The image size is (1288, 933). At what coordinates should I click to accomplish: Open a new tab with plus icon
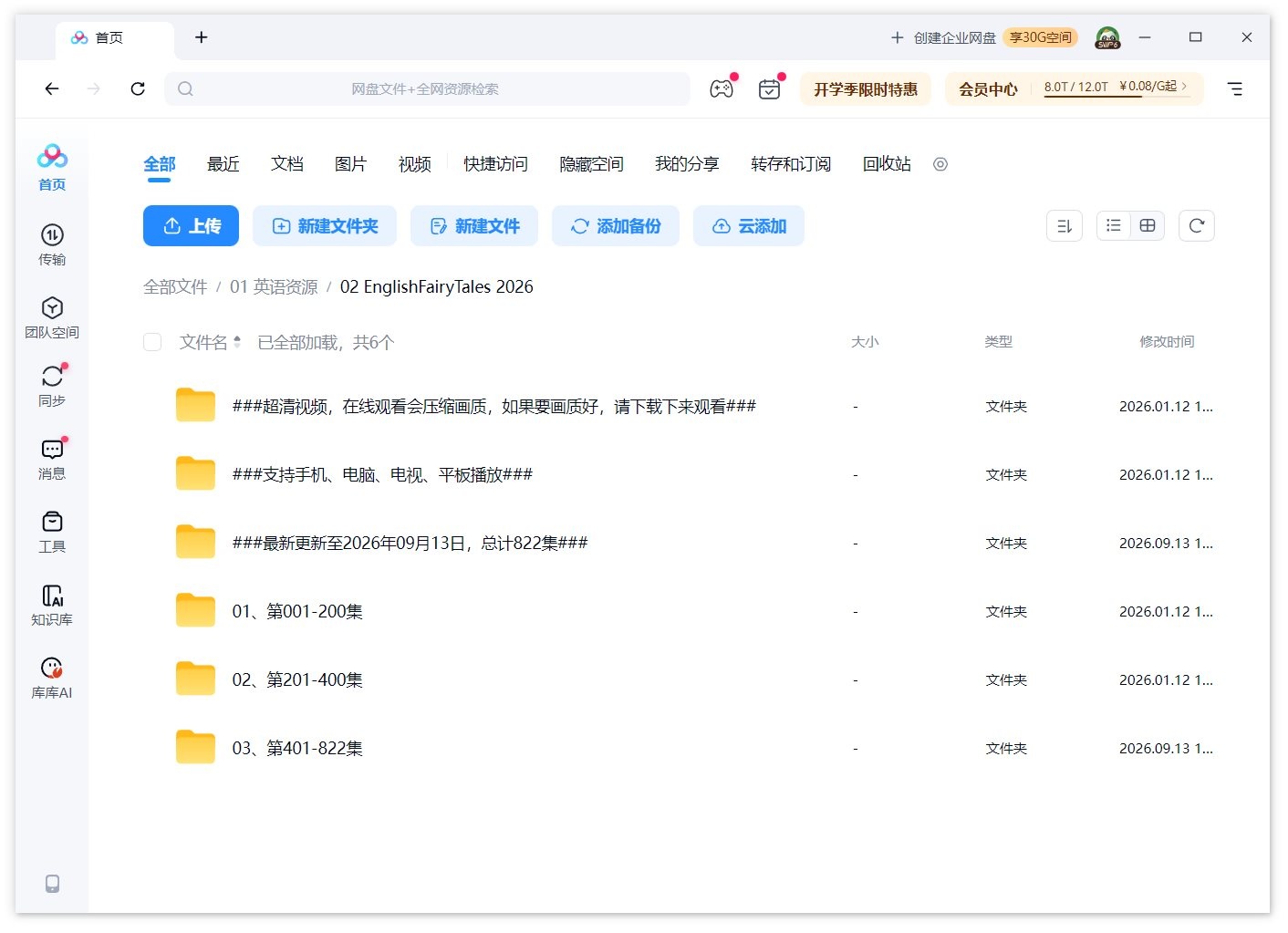pyautogui.click(x=202, y=37)
